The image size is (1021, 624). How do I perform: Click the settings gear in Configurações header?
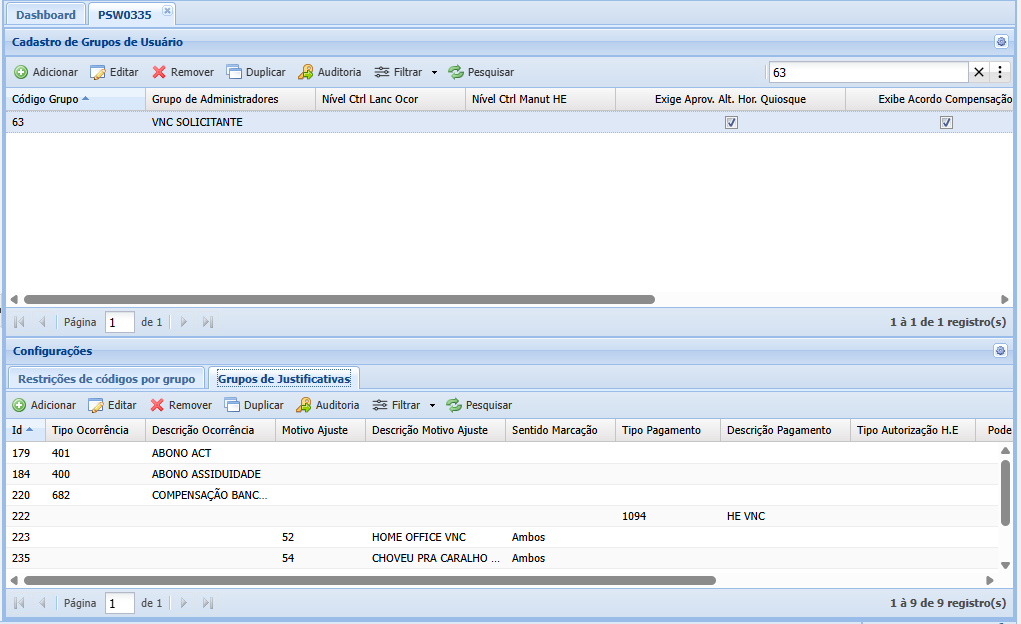pyautogui.click(x=1000, y=351)
